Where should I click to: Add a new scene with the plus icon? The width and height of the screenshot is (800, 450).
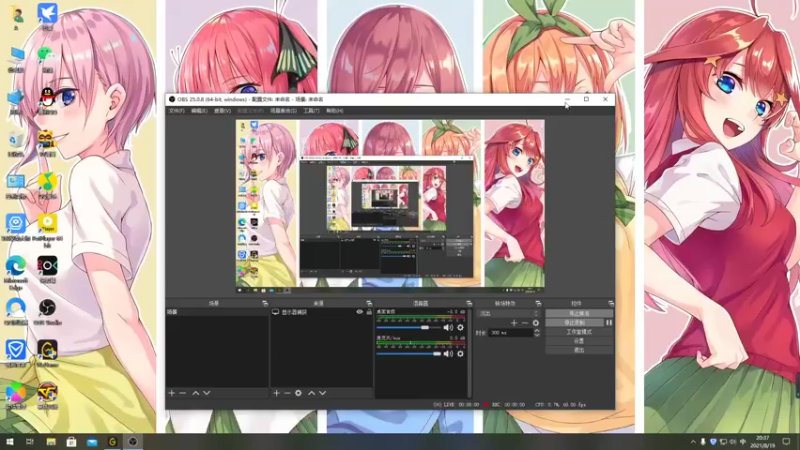coord(172,393)
